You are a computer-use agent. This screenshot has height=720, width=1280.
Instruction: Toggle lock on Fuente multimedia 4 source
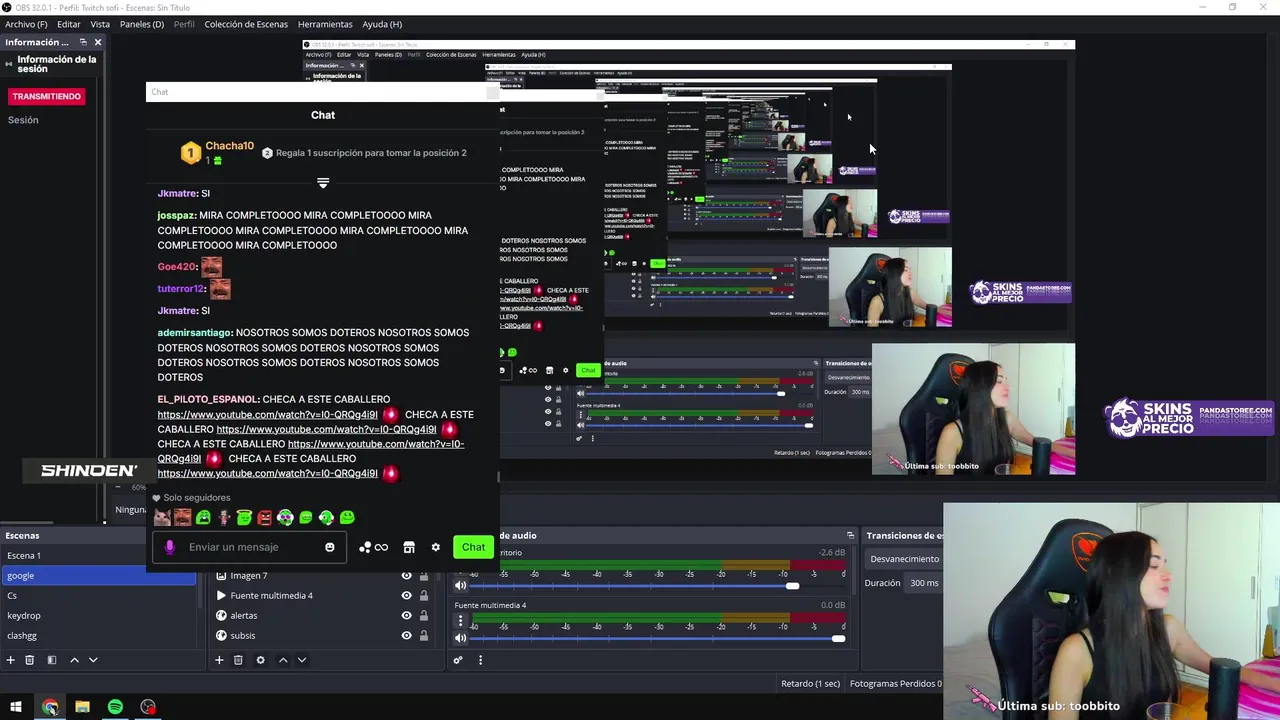[x=424, y=595]
